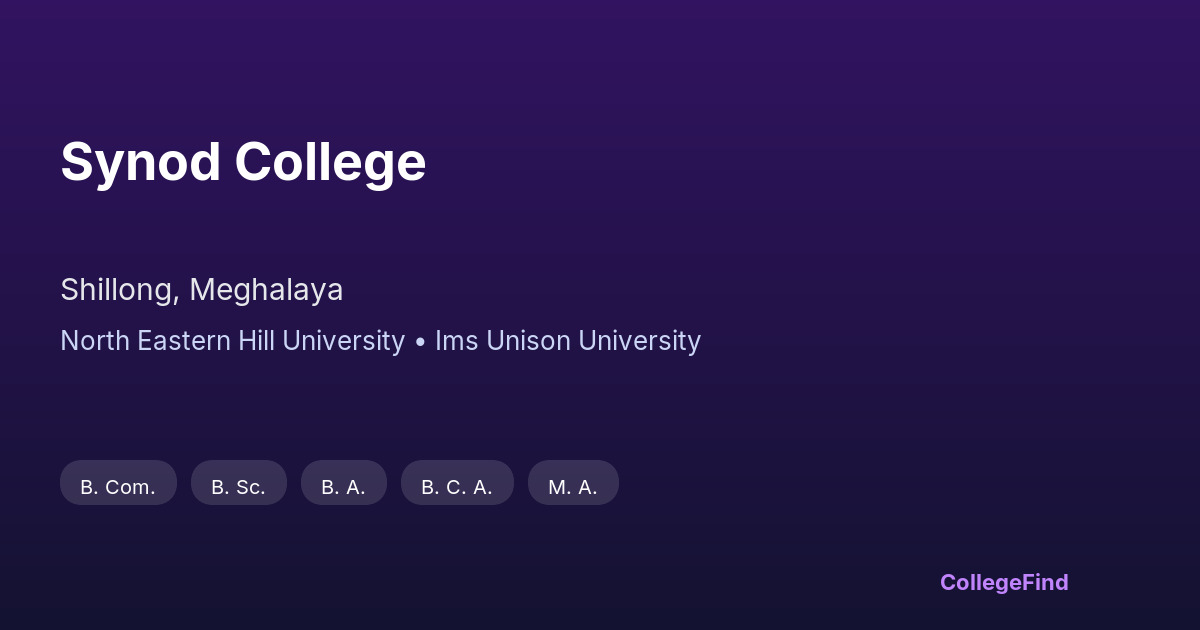Click the CollegeFind brand logo
This screenshot has height=630, width=1200.
1003,582
